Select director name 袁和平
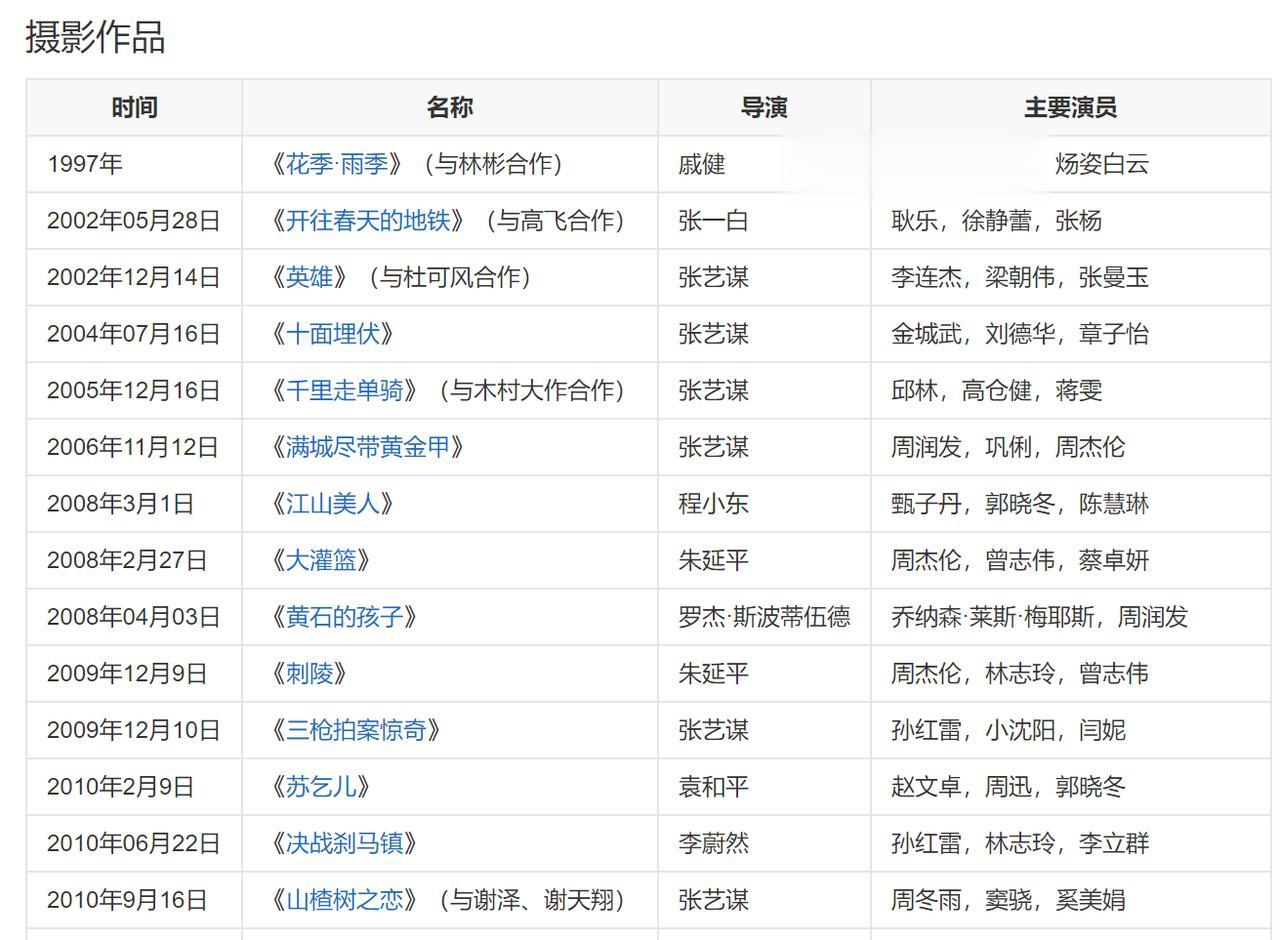The width and height of the screenshot is (1280, 940). 714,787
